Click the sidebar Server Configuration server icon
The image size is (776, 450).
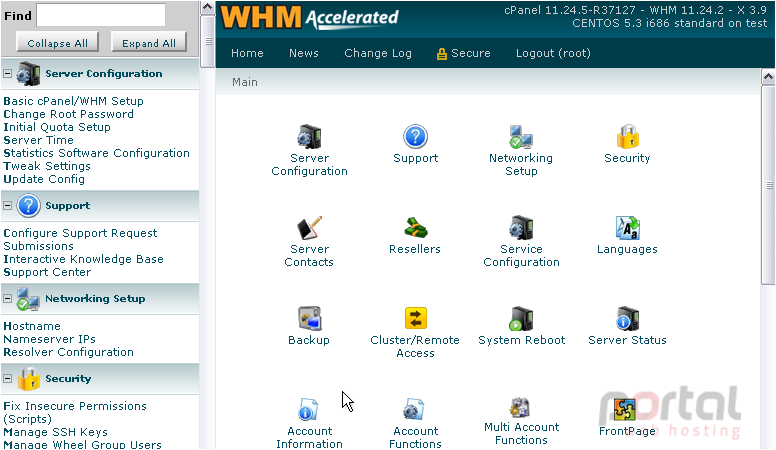pos(28,73)
